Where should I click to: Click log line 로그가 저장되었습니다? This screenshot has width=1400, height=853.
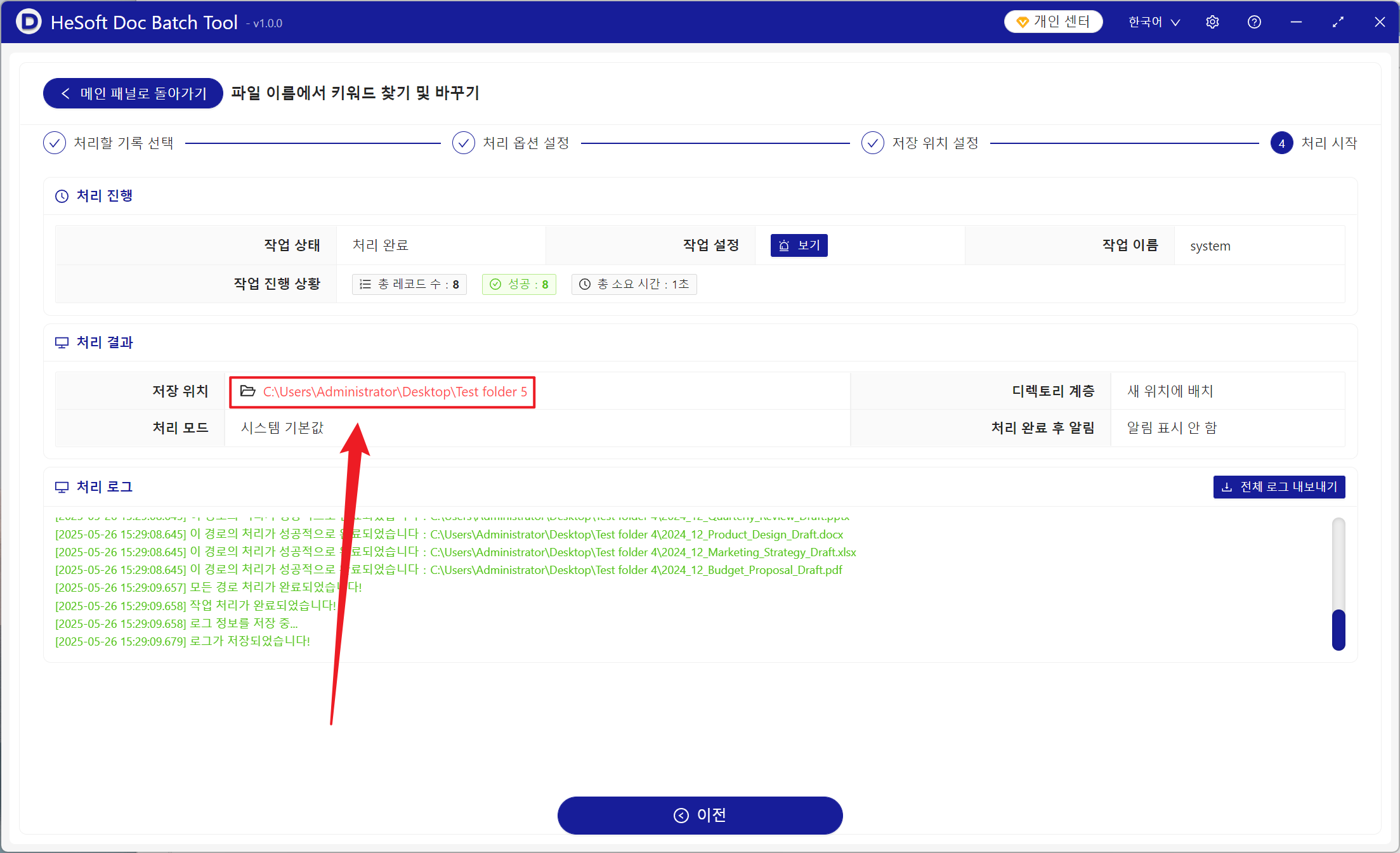(x=183, y=641)
